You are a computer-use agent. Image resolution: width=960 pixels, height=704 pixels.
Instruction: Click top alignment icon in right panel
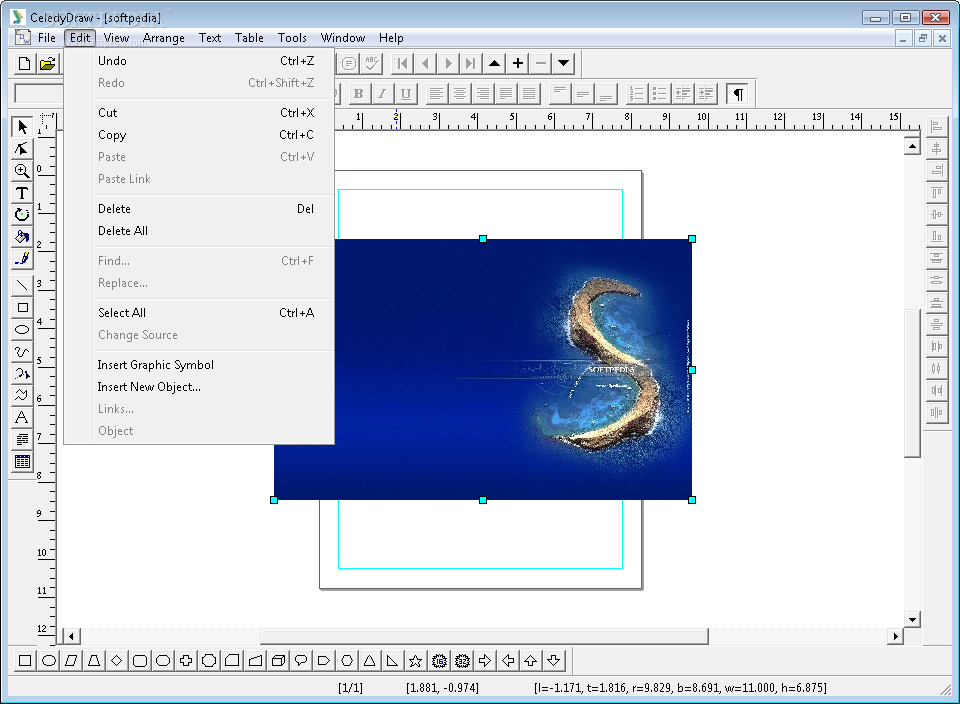pos(936,193)
